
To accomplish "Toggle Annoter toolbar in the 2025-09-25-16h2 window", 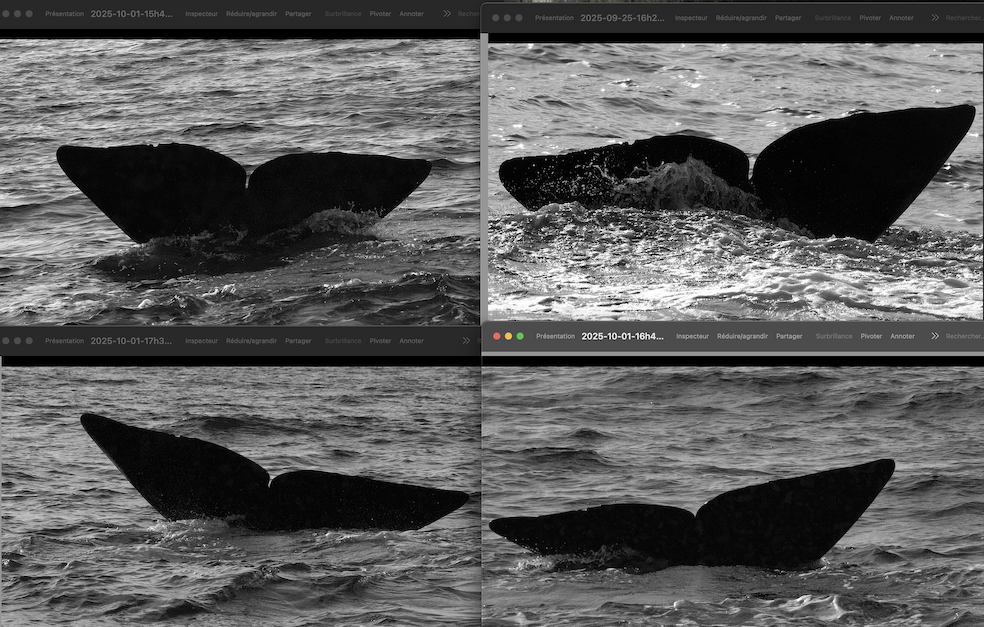I will (902, 18).
